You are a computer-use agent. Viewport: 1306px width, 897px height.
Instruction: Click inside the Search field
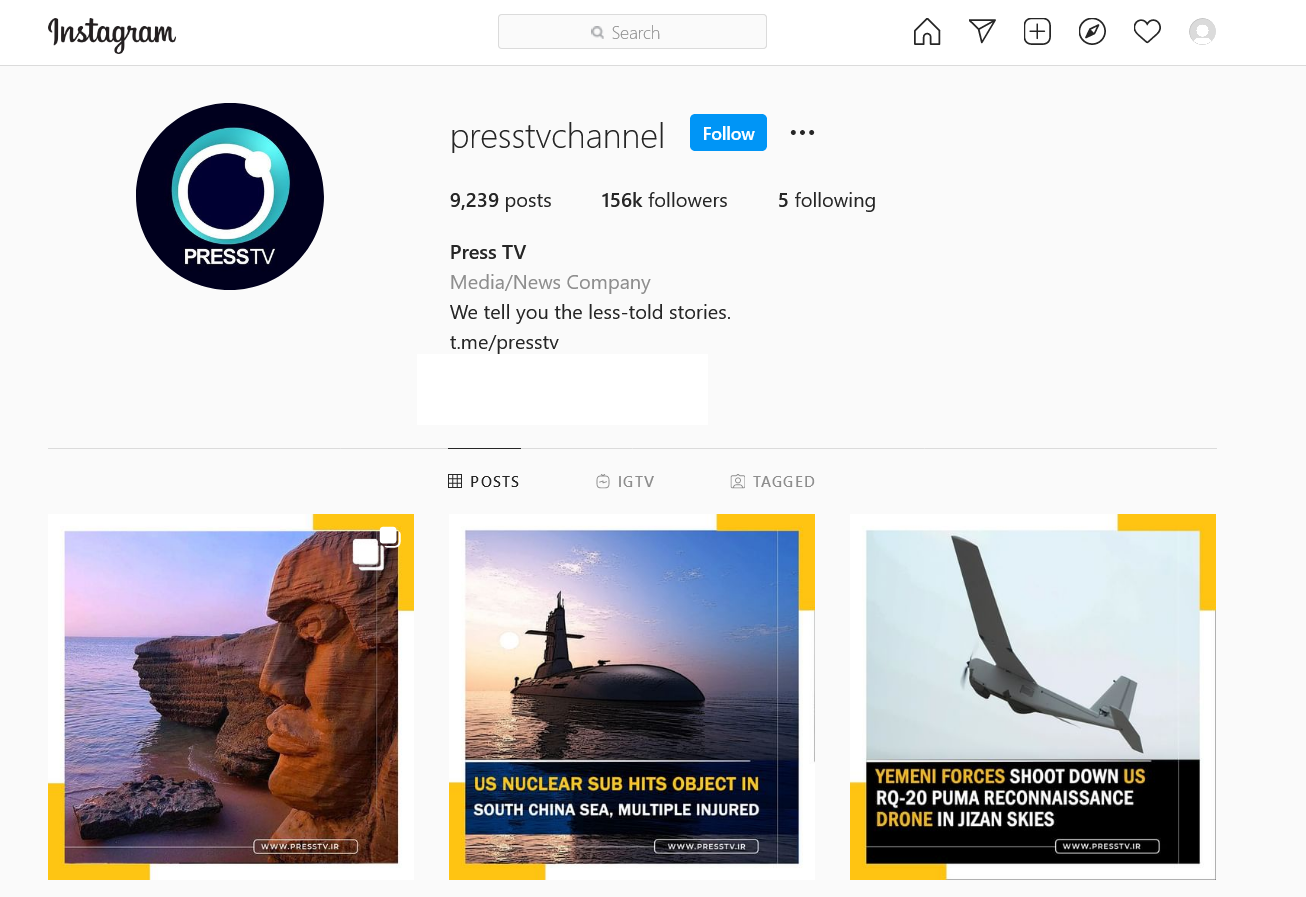[632, 32]
